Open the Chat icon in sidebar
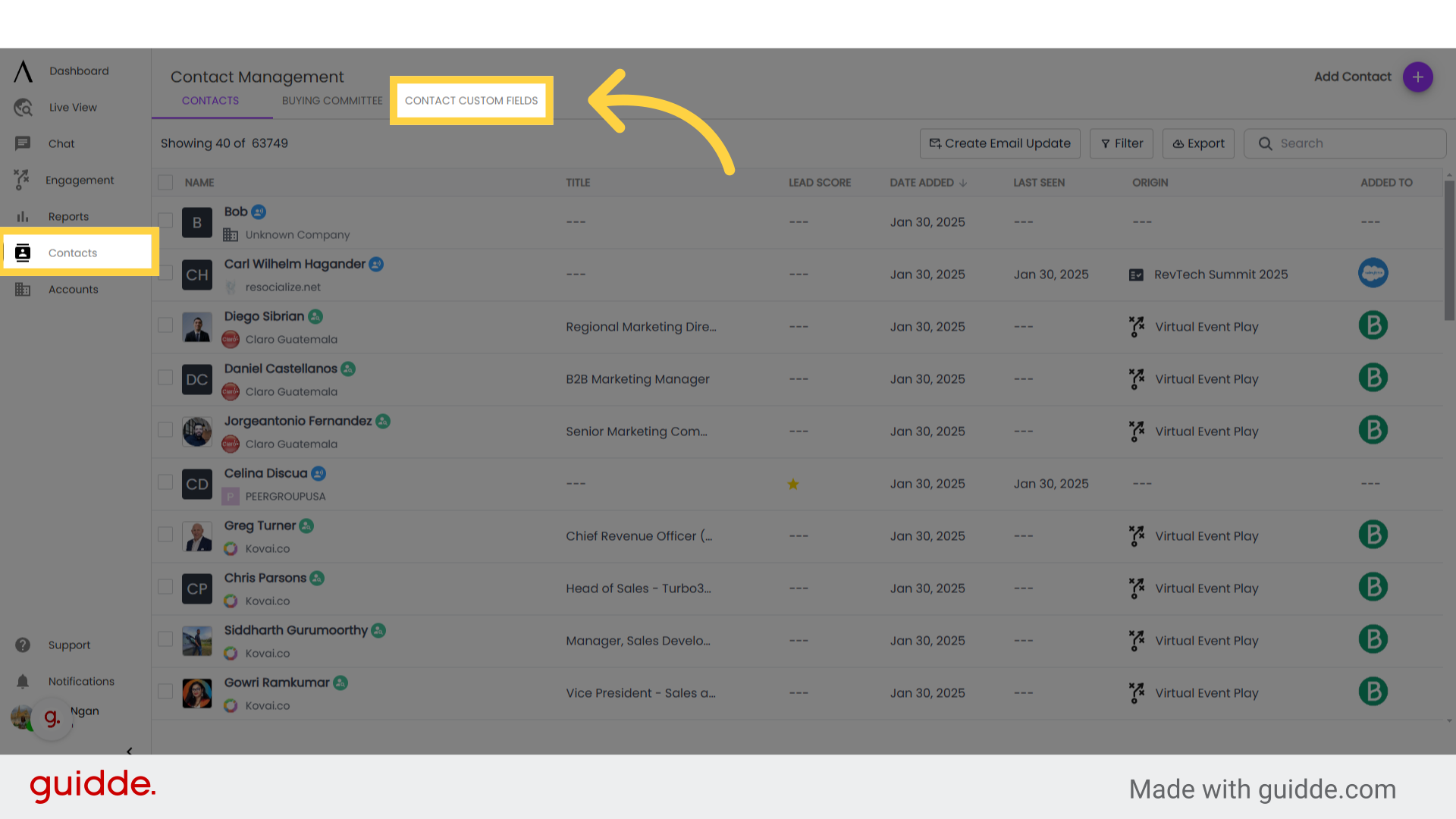The height and width of the screenshot is (819, 1456). point(23,143)
